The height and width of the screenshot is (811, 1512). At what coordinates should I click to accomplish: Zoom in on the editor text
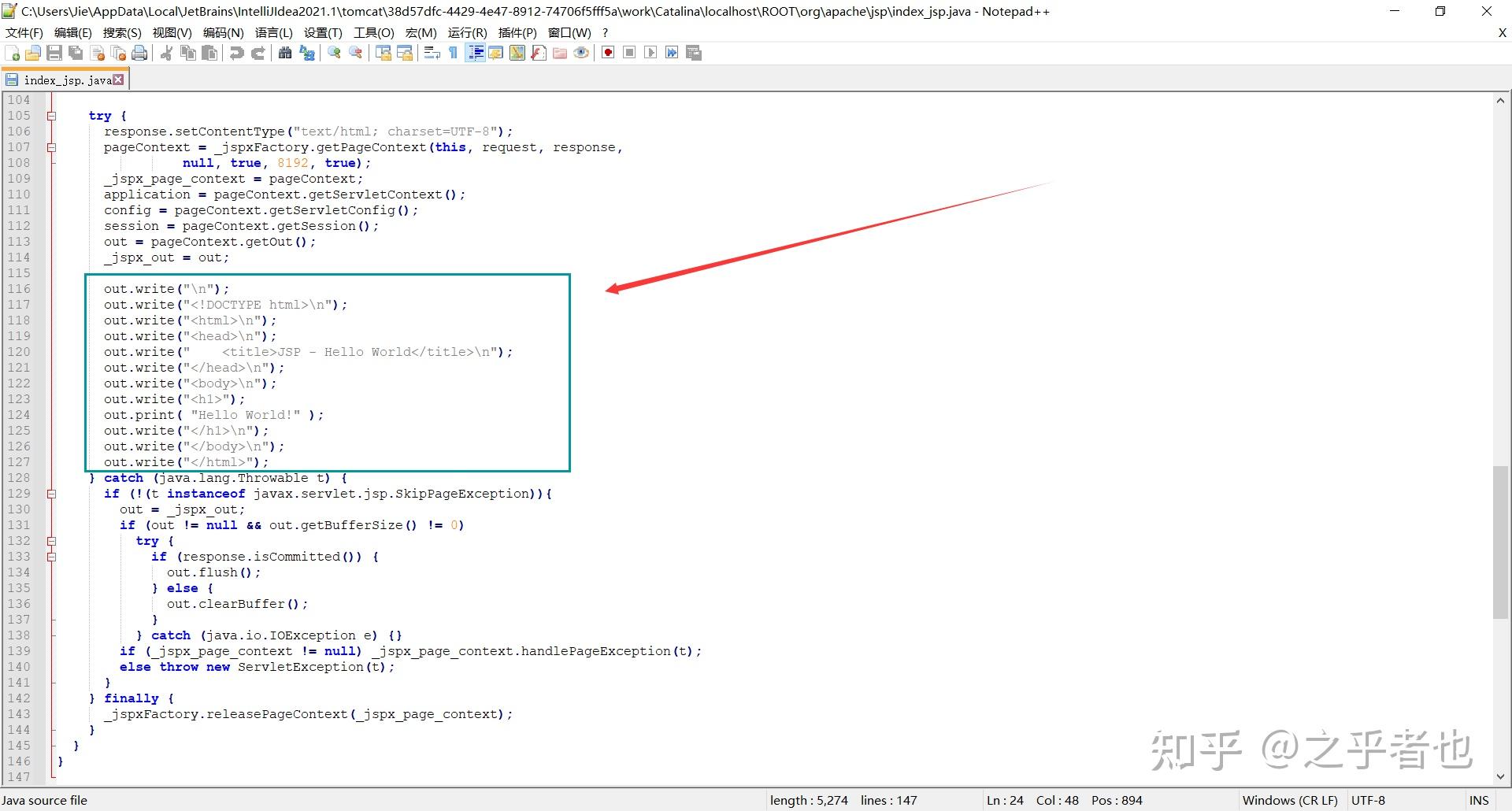coord(335,53)
